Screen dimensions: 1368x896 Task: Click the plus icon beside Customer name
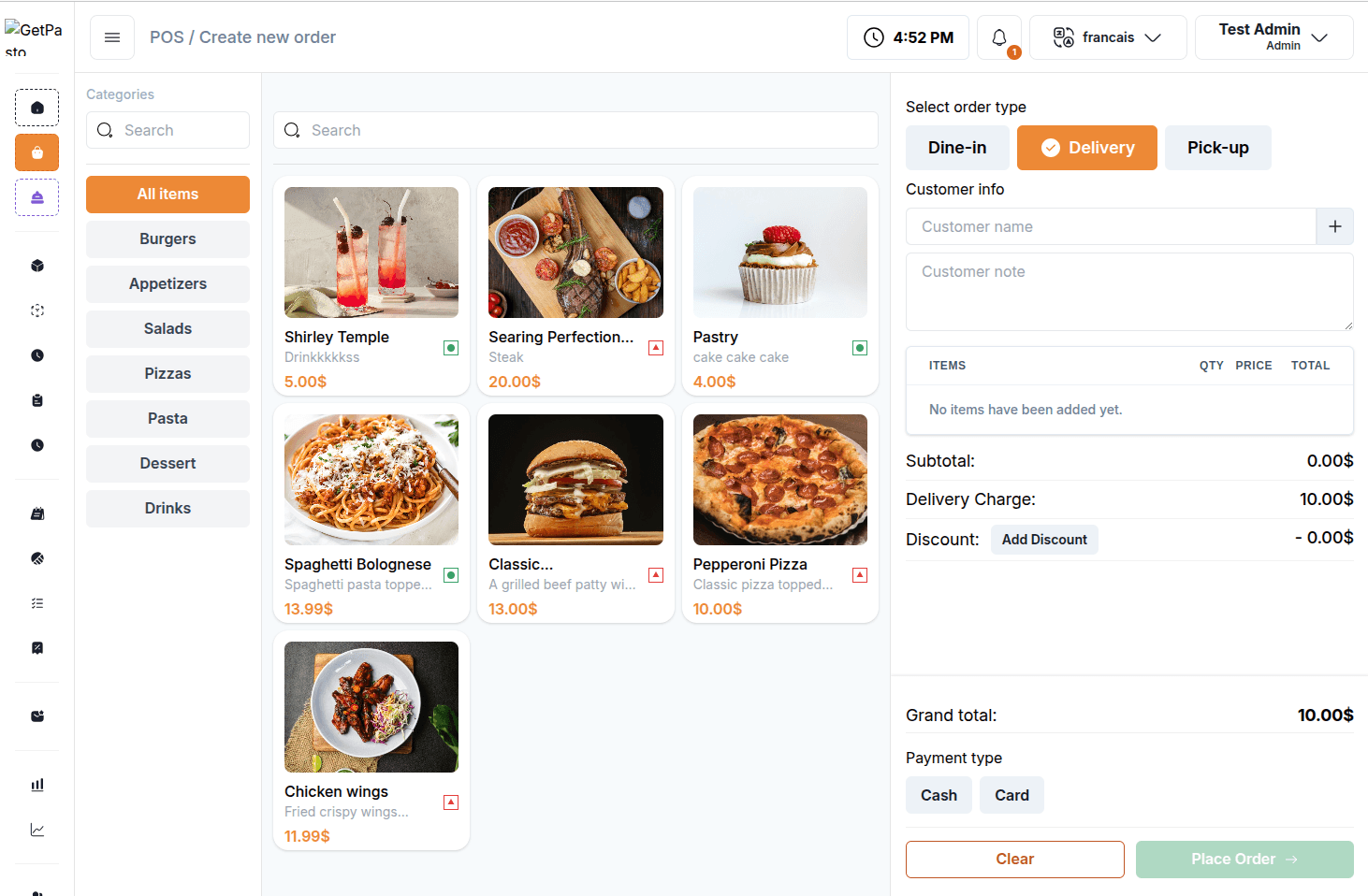(1334, 226)
